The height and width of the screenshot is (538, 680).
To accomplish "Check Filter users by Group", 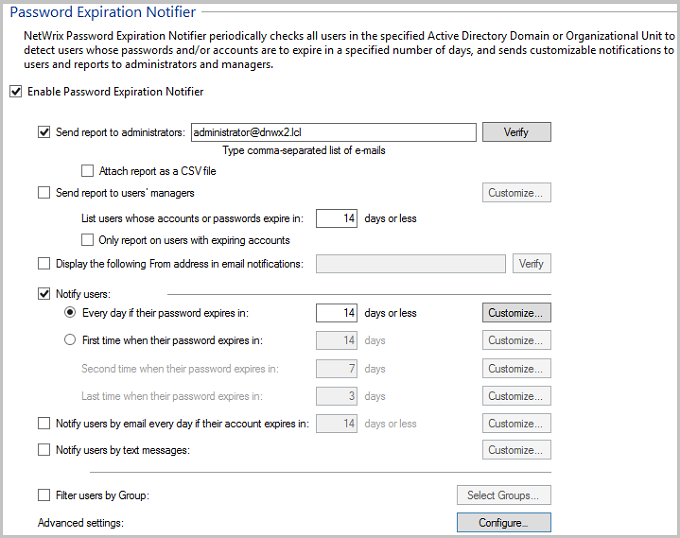I will point(44,495).
